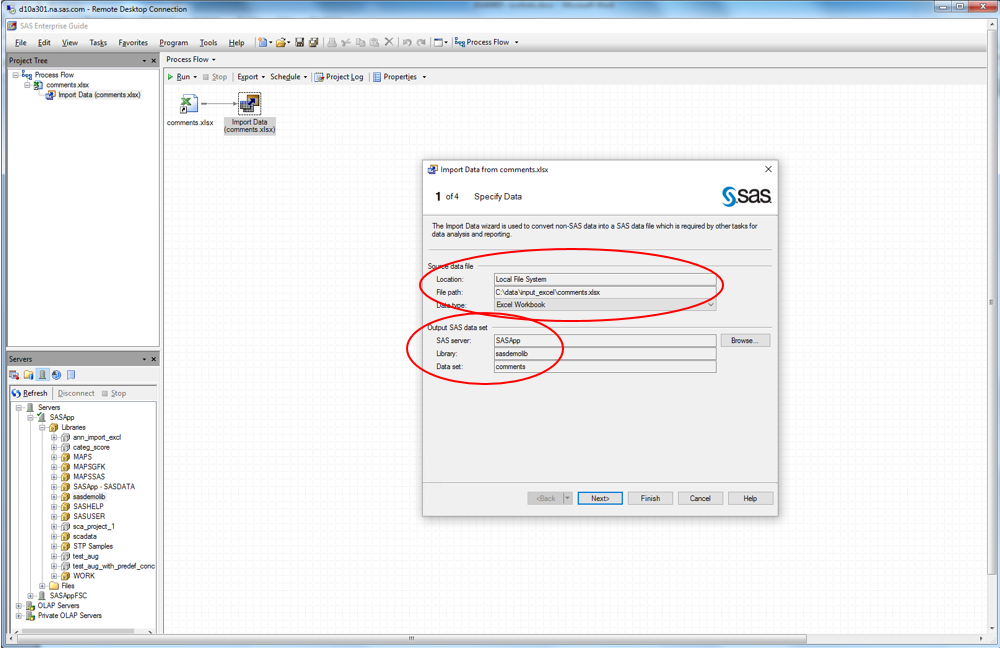Click the Save project floppy icon

(x=299, y=42)
